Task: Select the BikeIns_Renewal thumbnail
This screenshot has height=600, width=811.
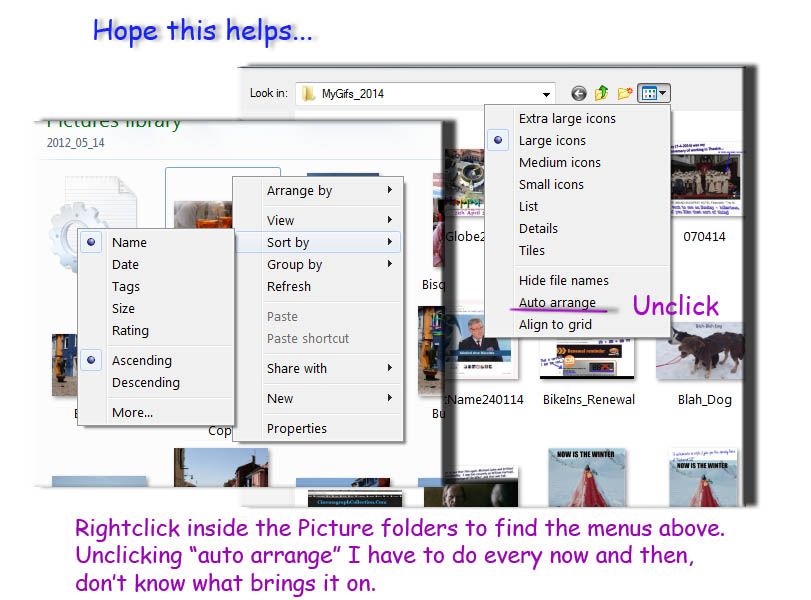Action: click(587, 359)
